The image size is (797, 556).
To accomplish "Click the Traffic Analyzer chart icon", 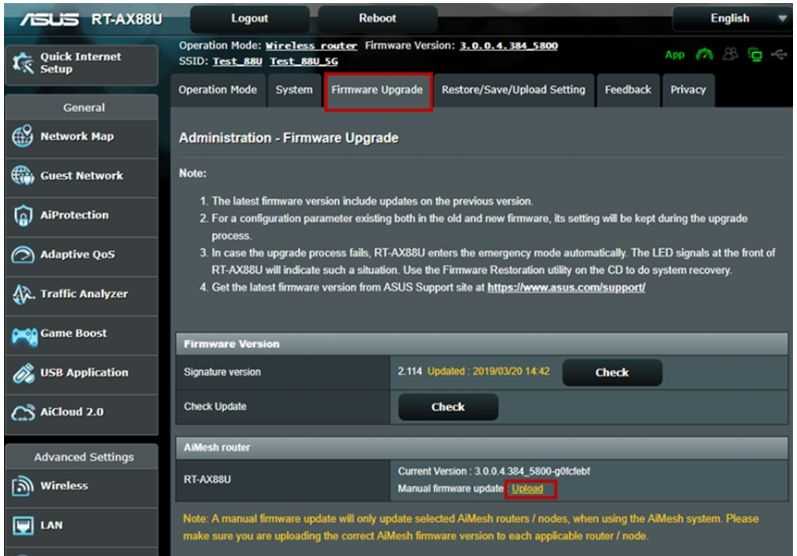I will tap(23, 294).
